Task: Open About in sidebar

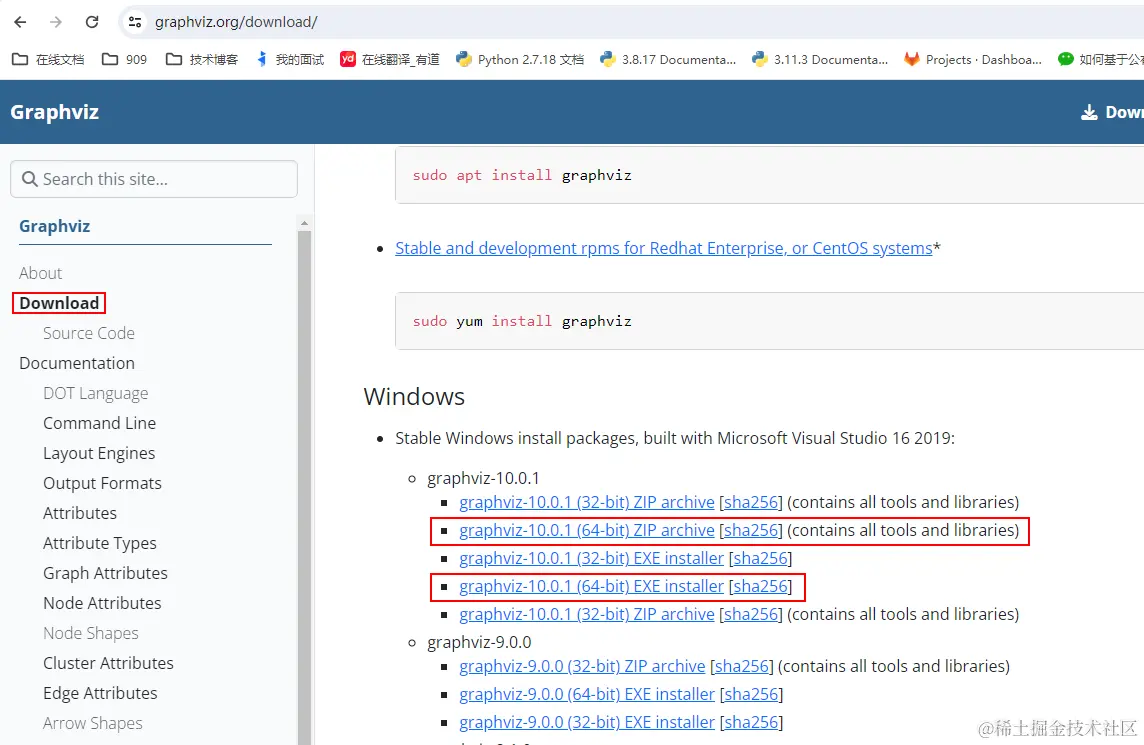Action: click(41, 273)
